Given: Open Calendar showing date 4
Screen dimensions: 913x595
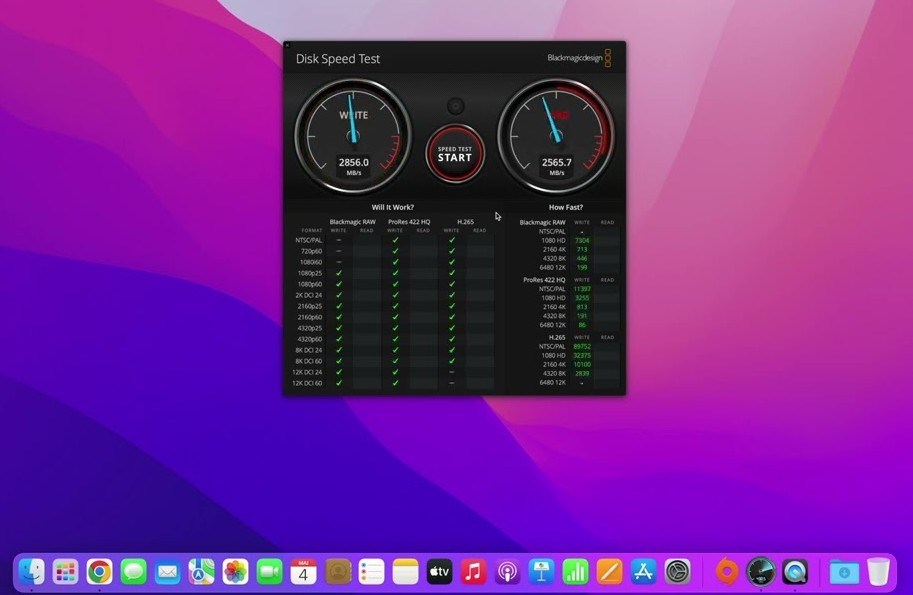Looking at the screenshot, I should 303,572.
